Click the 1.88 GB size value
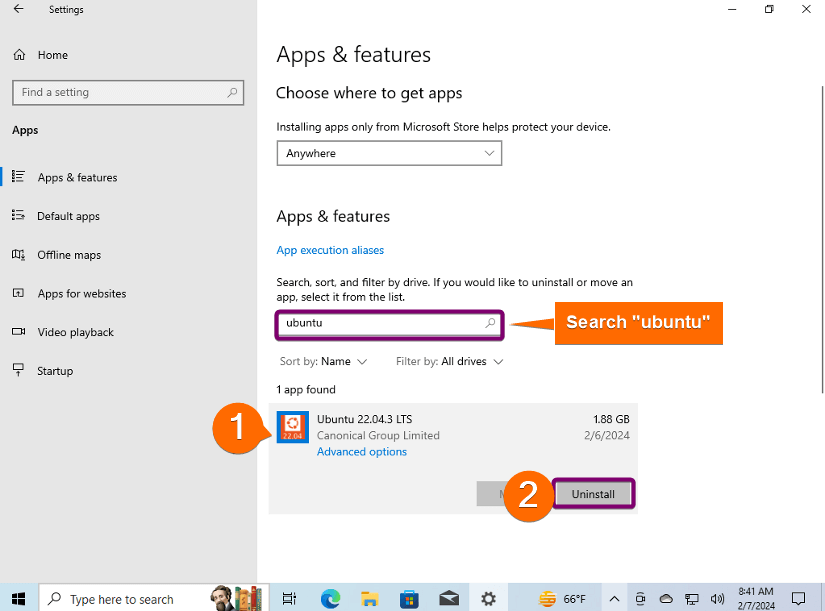The width and height of the screenshot is (825, 611). [611, 419]
